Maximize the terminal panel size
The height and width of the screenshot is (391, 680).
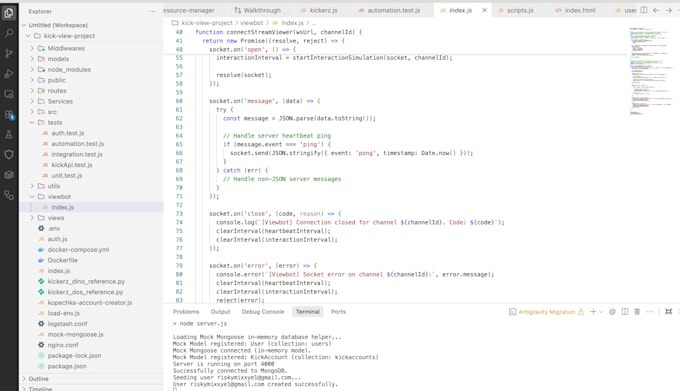click(669, 312)
